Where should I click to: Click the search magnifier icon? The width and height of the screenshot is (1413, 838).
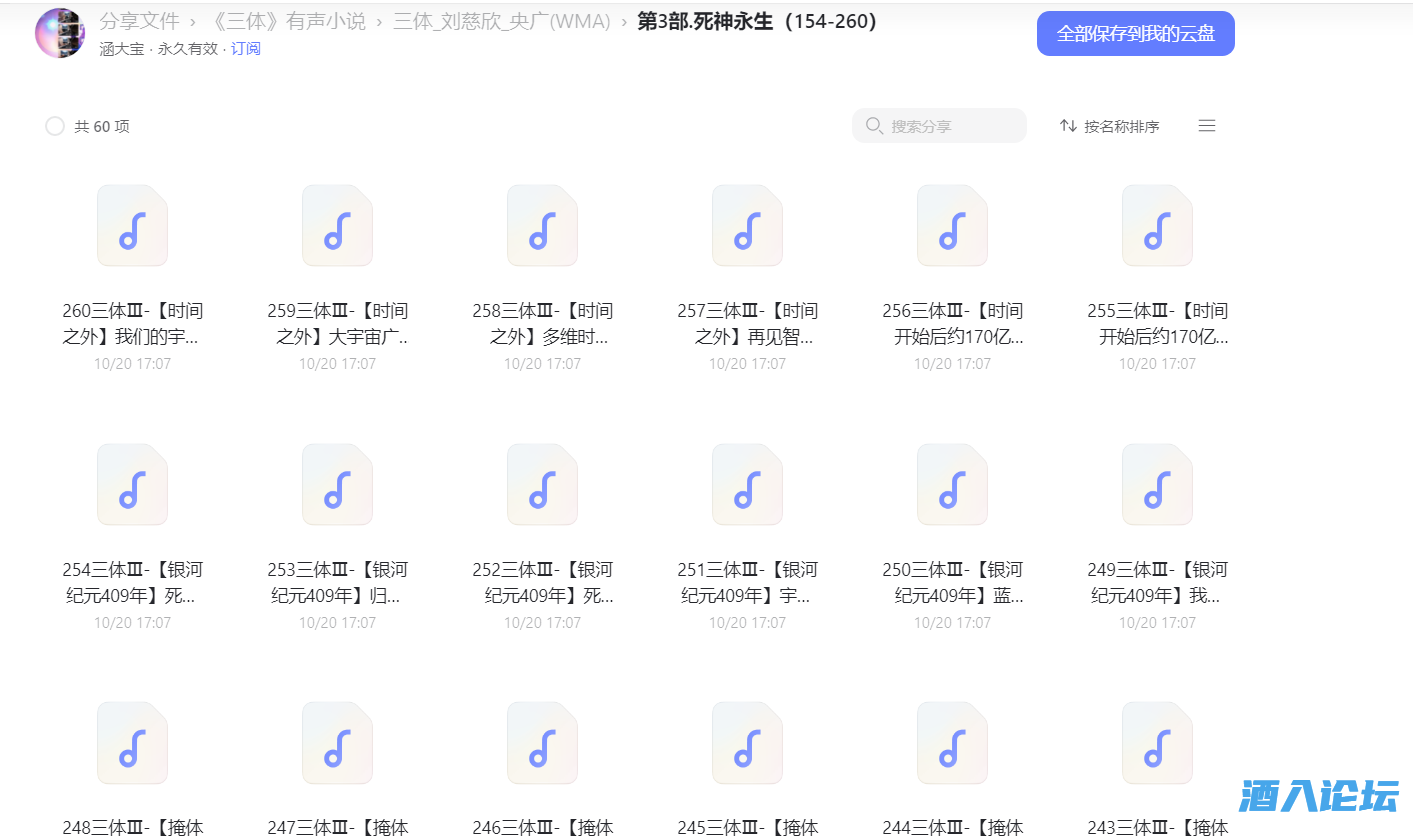(874, 125)
